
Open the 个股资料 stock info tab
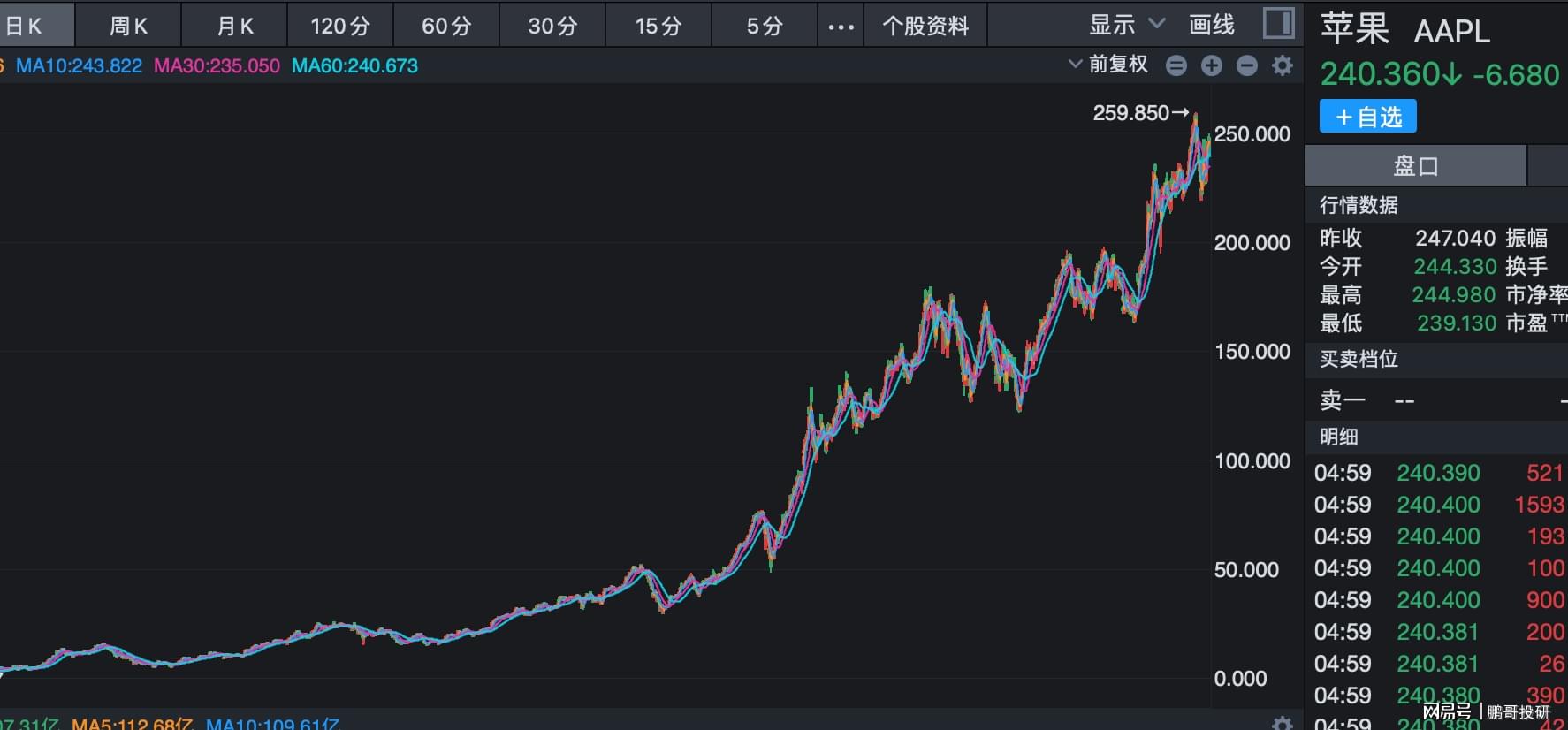[925, 26]
